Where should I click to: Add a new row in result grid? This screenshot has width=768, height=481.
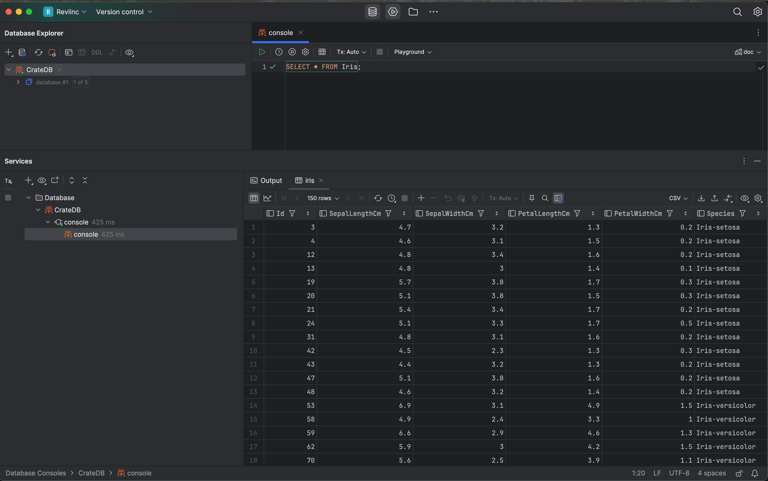click(x=421, y=198)
